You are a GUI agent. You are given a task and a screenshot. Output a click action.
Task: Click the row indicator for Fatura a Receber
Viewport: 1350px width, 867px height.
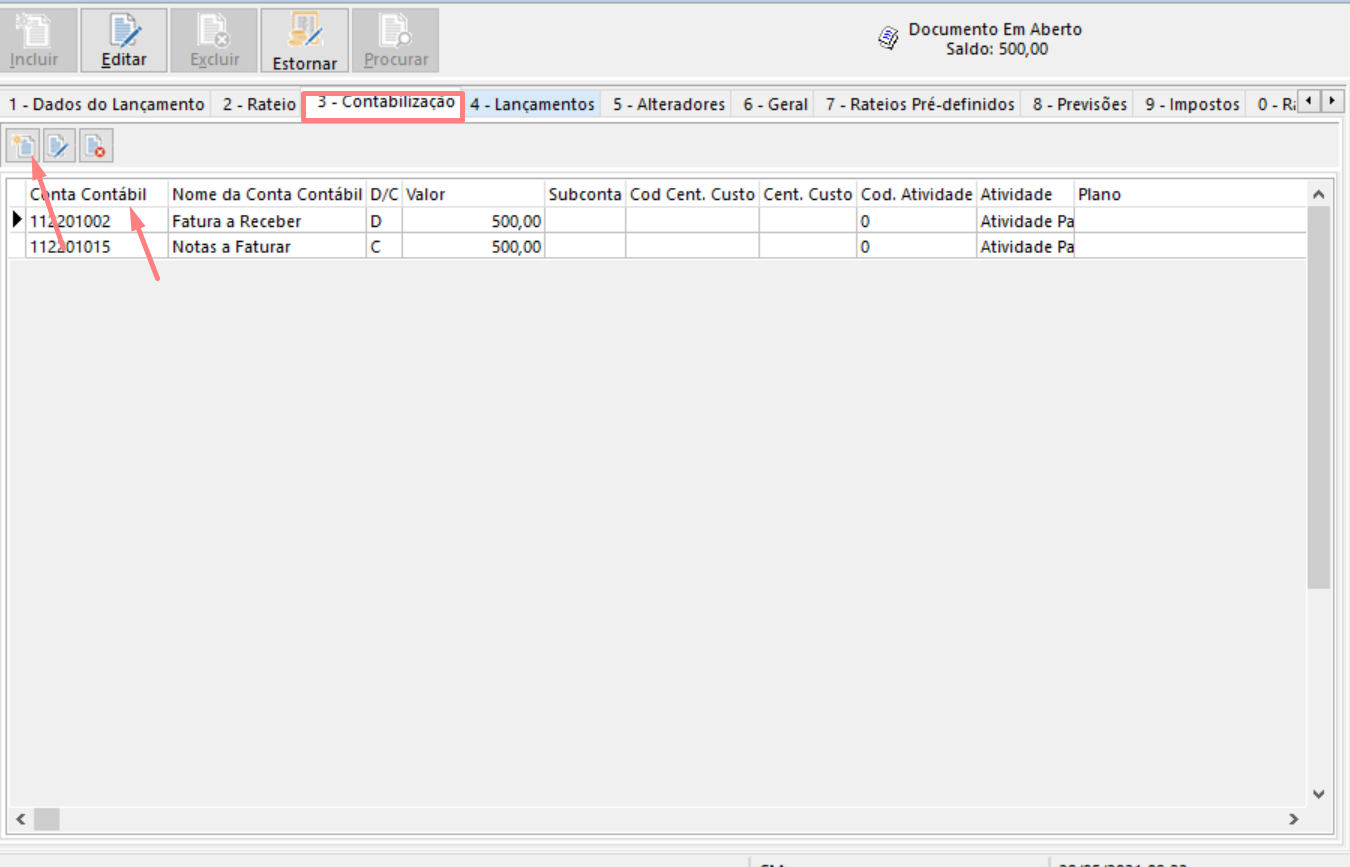(16, 221)
